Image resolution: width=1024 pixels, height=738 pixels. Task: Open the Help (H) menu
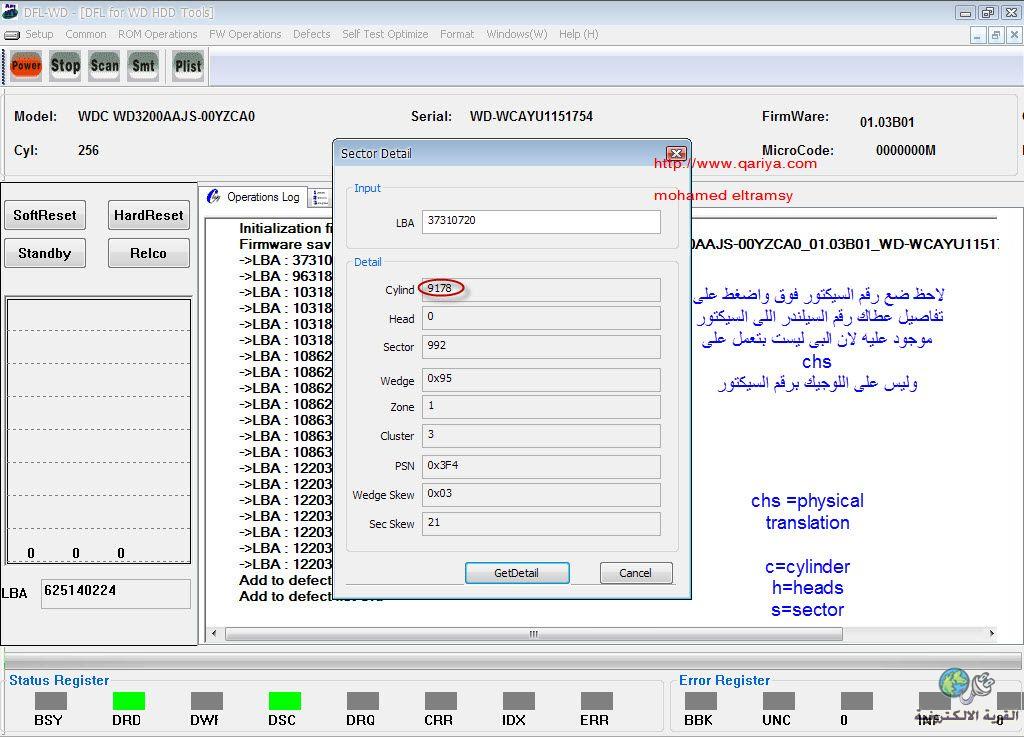(x=579, y=34)
